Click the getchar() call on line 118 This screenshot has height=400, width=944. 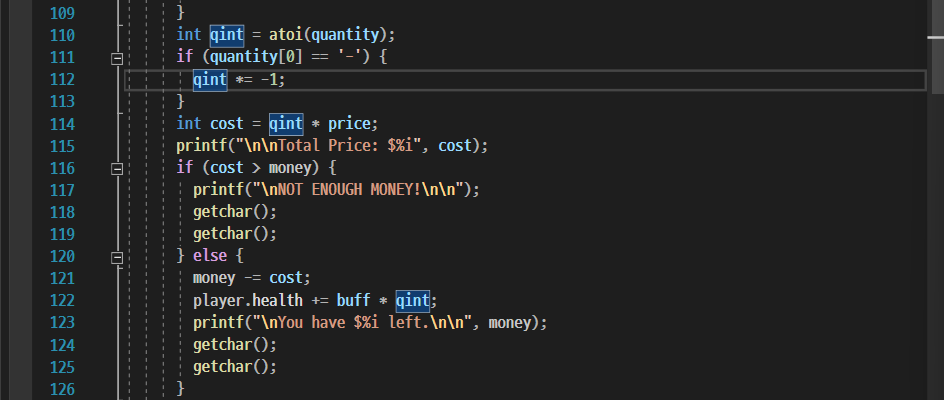[235, 212]
